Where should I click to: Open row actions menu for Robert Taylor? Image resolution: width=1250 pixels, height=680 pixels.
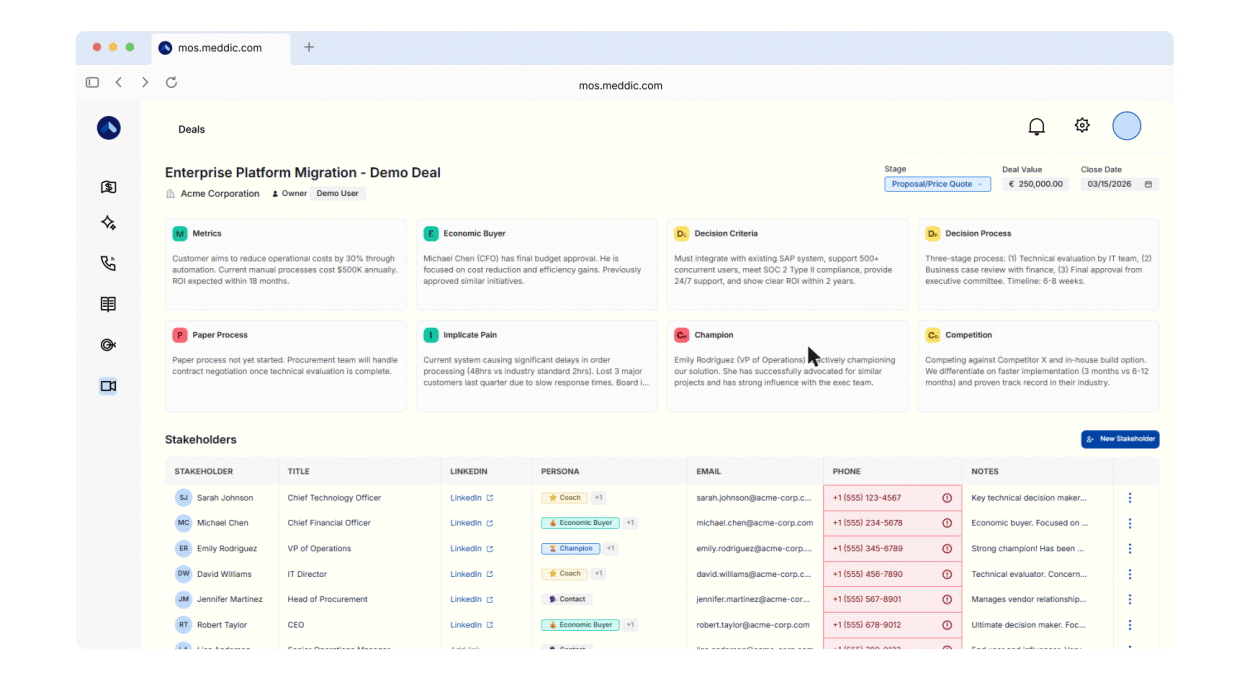coord(1130,625)
